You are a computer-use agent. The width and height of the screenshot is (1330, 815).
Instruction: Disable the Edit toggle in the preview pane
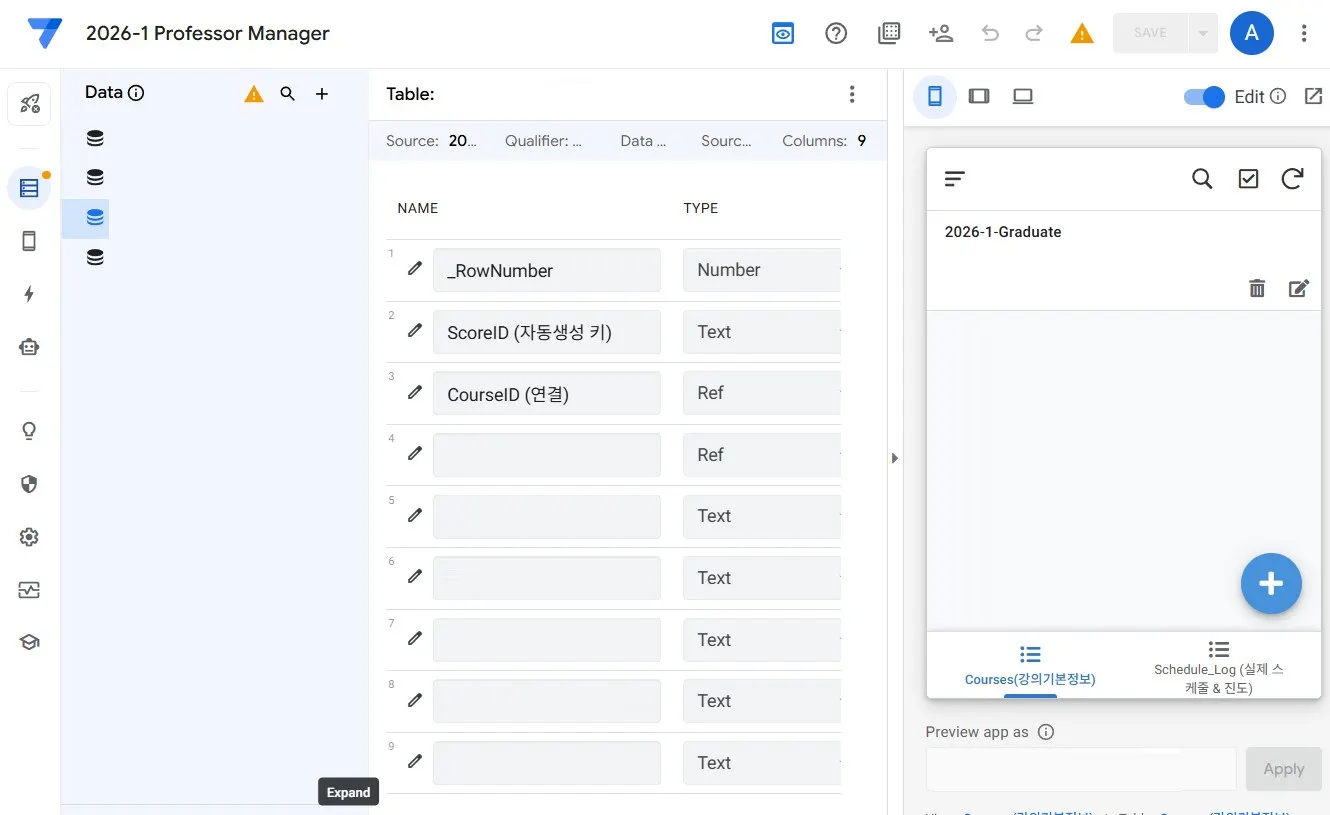[x=1203, y=96]
